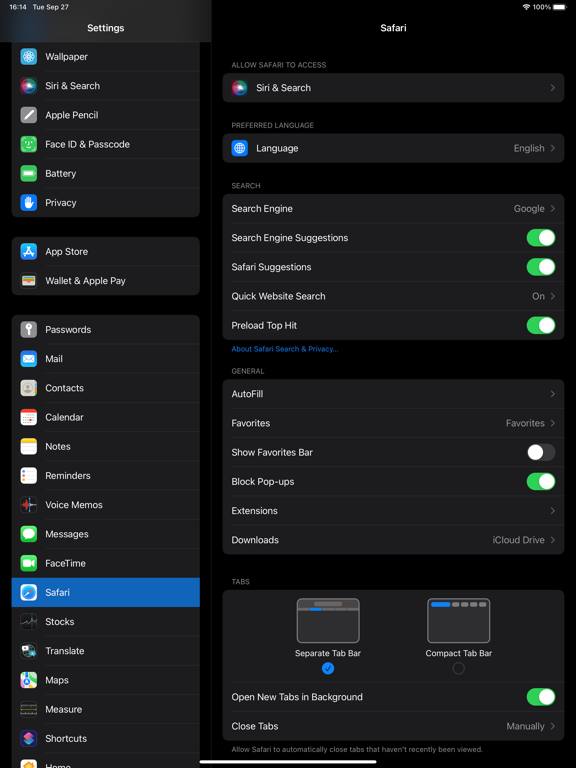The image size is (576, 768).
Task: Tap the Reminders icon
Action: pos(28,476)
